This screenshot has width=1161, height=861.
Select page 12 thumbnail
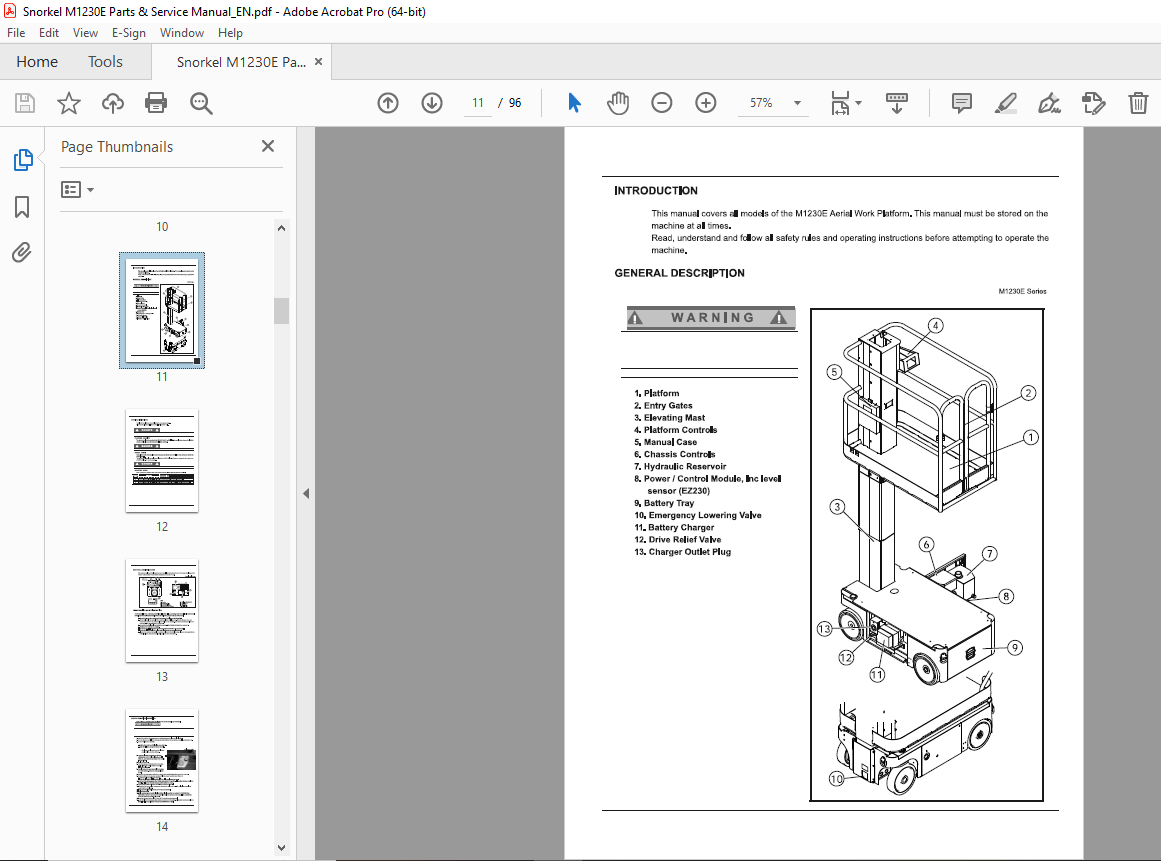162,460
